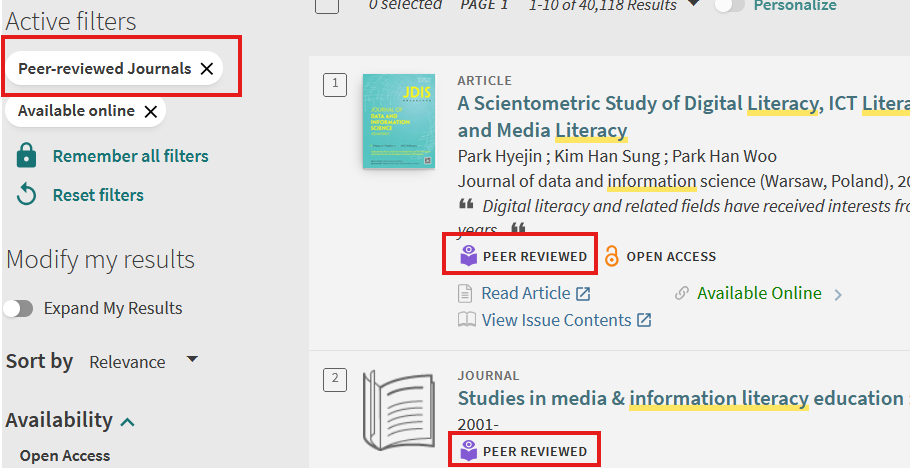Click the OPEN ACCESS label text
Image resolution: width=910 pixels, height=468 pixels.
click(671, 257)
